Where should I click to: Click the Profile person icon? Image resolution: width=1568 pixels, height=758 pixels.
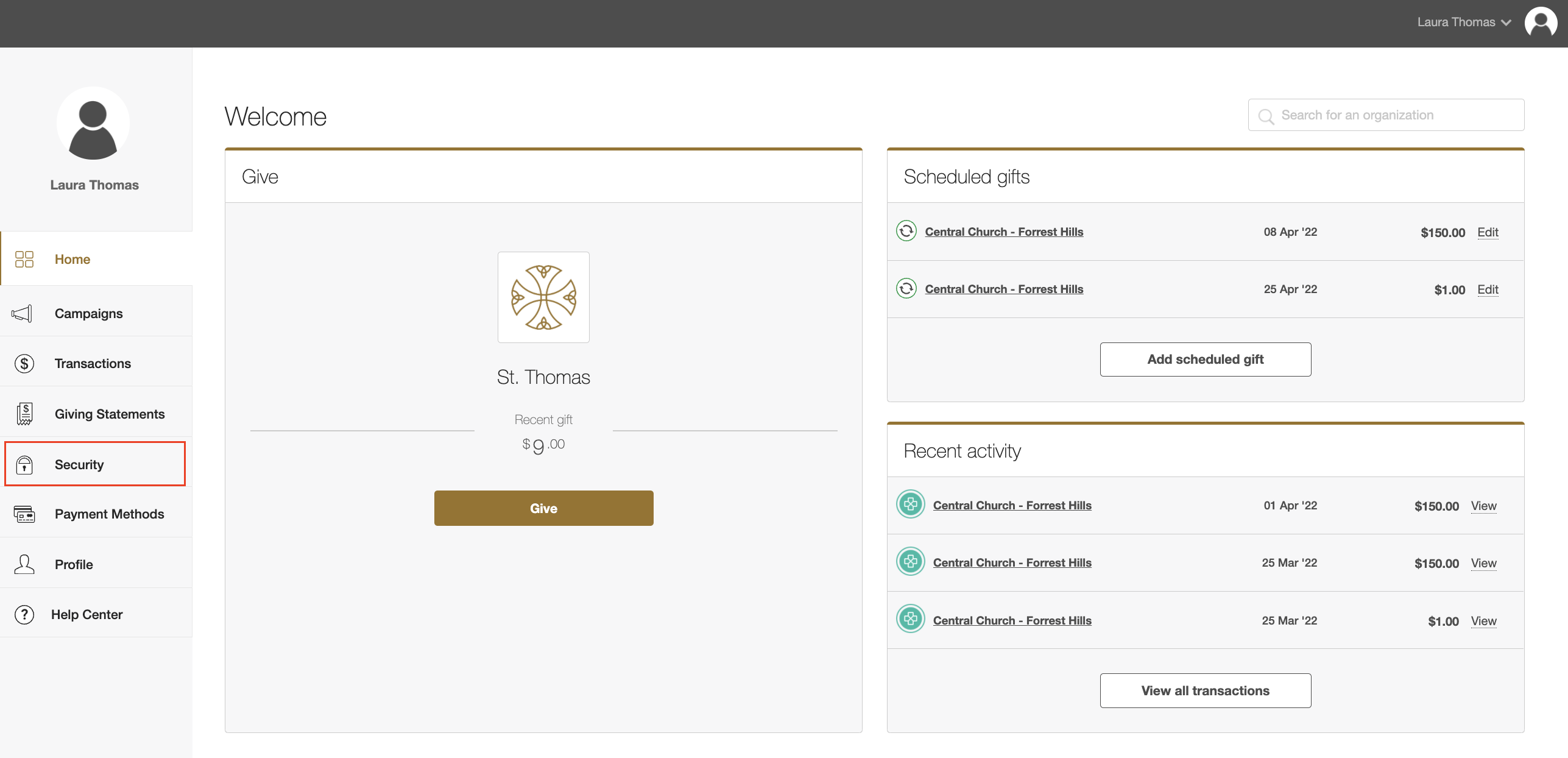click(x=24, y=564)
